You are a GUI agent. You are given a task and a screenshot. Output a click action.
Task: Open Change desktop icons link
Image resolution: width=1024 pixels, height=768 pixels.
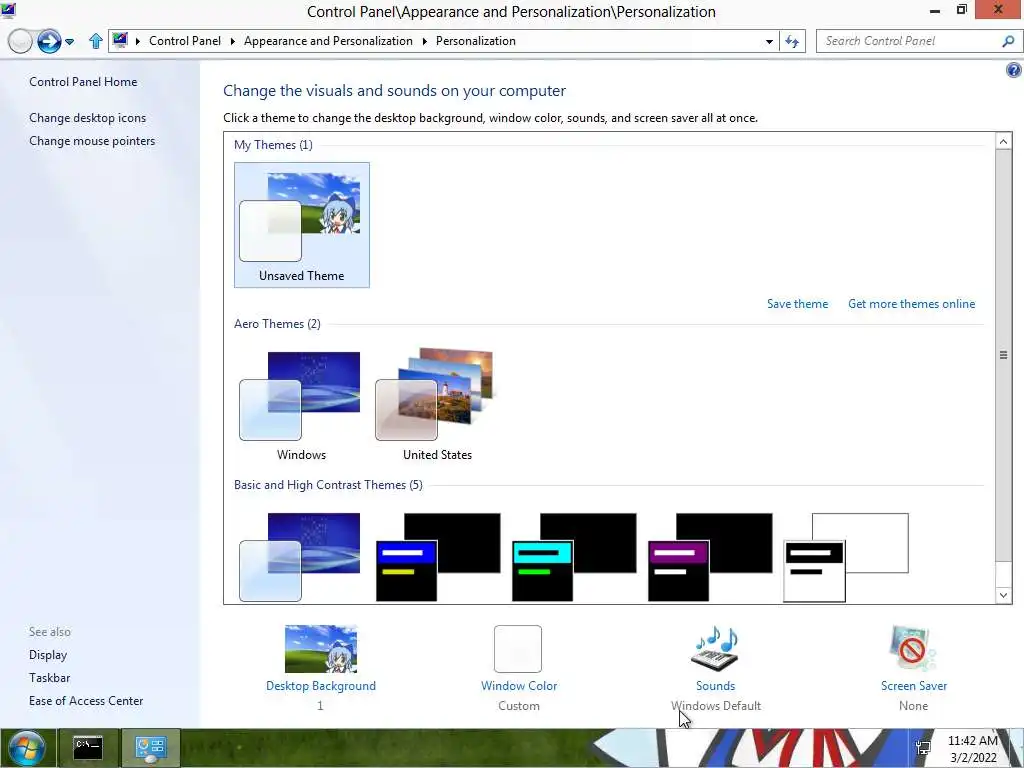tap(88, 118)
